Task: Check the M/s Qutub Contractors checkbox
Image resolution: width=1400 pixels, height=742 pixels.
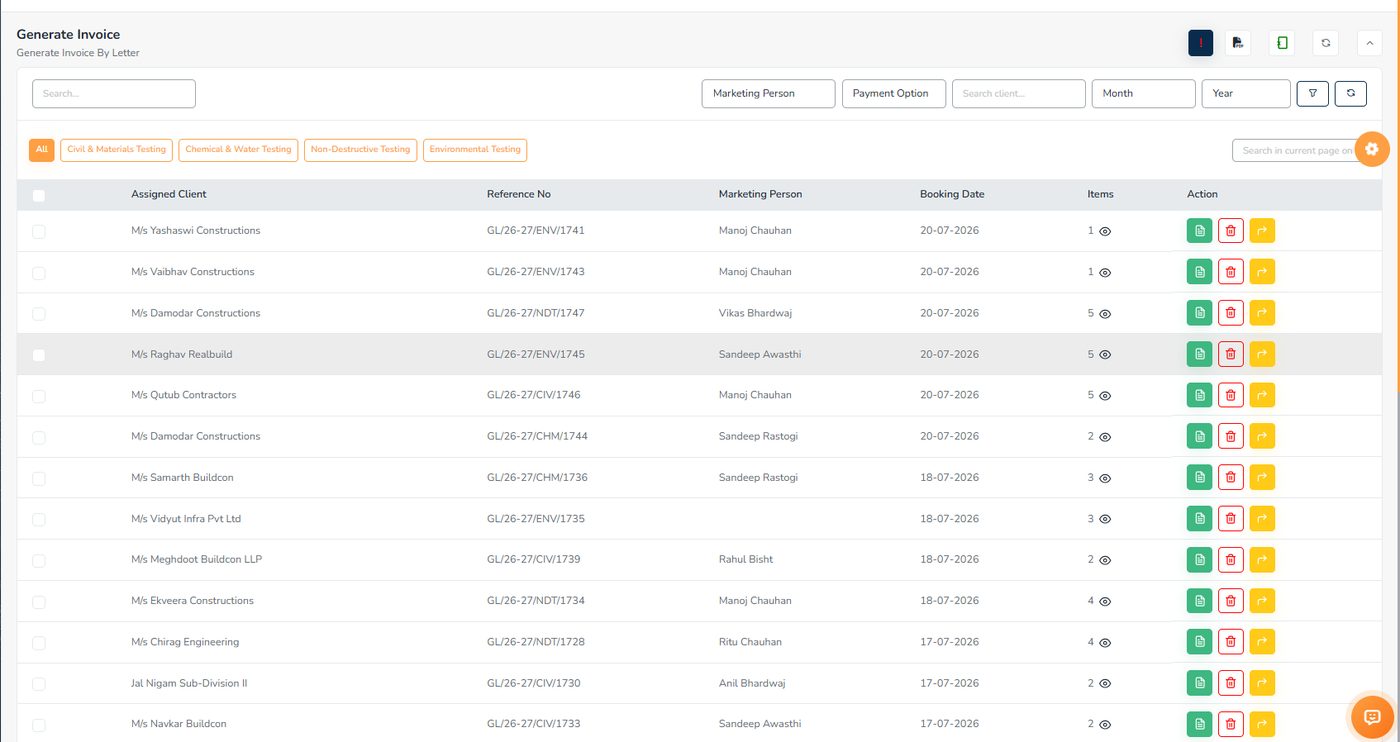Action: [39, 396]
